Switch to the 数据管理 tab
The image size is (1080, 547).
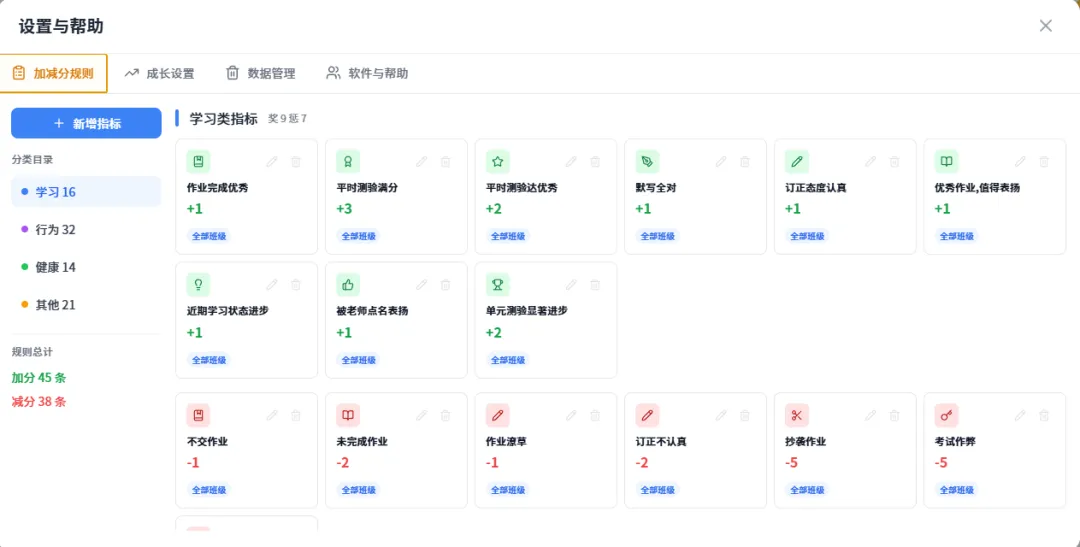pyautogui.click(x=261, y=73)
